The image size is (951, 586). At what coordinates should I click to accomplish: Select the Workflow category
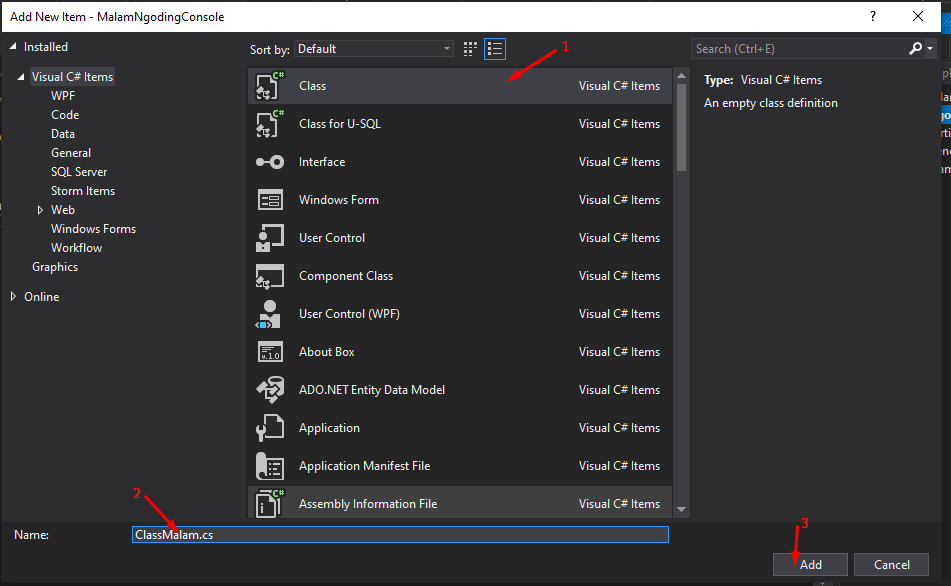pos(76,248)
